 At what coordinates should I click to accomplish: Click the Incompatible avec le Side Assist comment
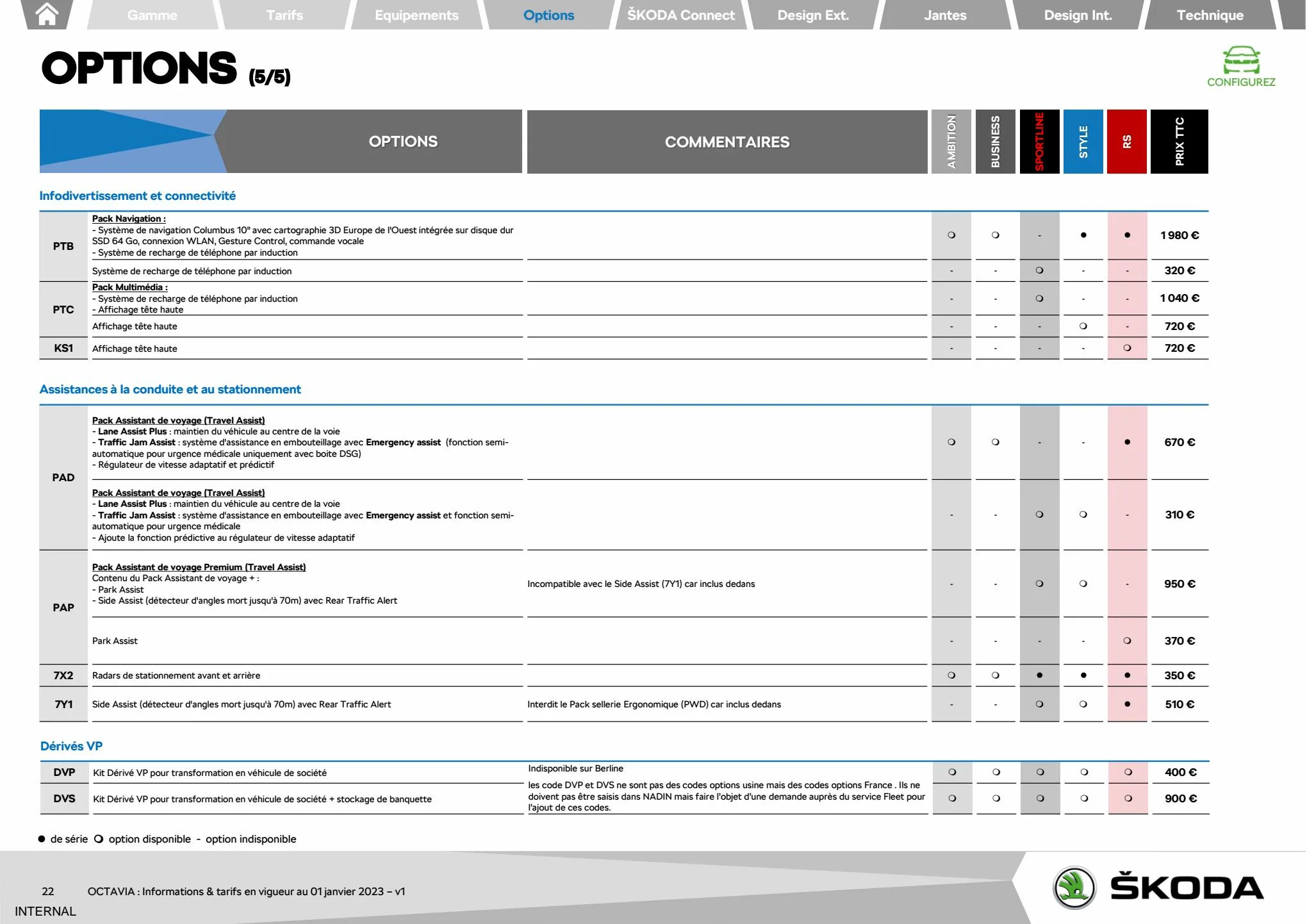(641, 584)
